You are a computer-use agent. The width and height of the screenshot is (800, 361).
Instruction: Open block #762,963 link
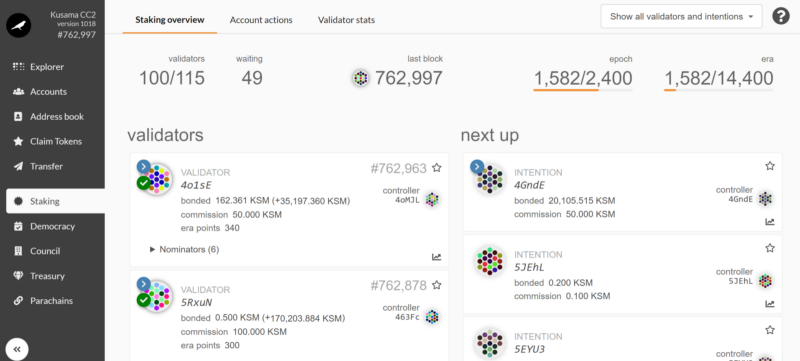tap(398, 168)
